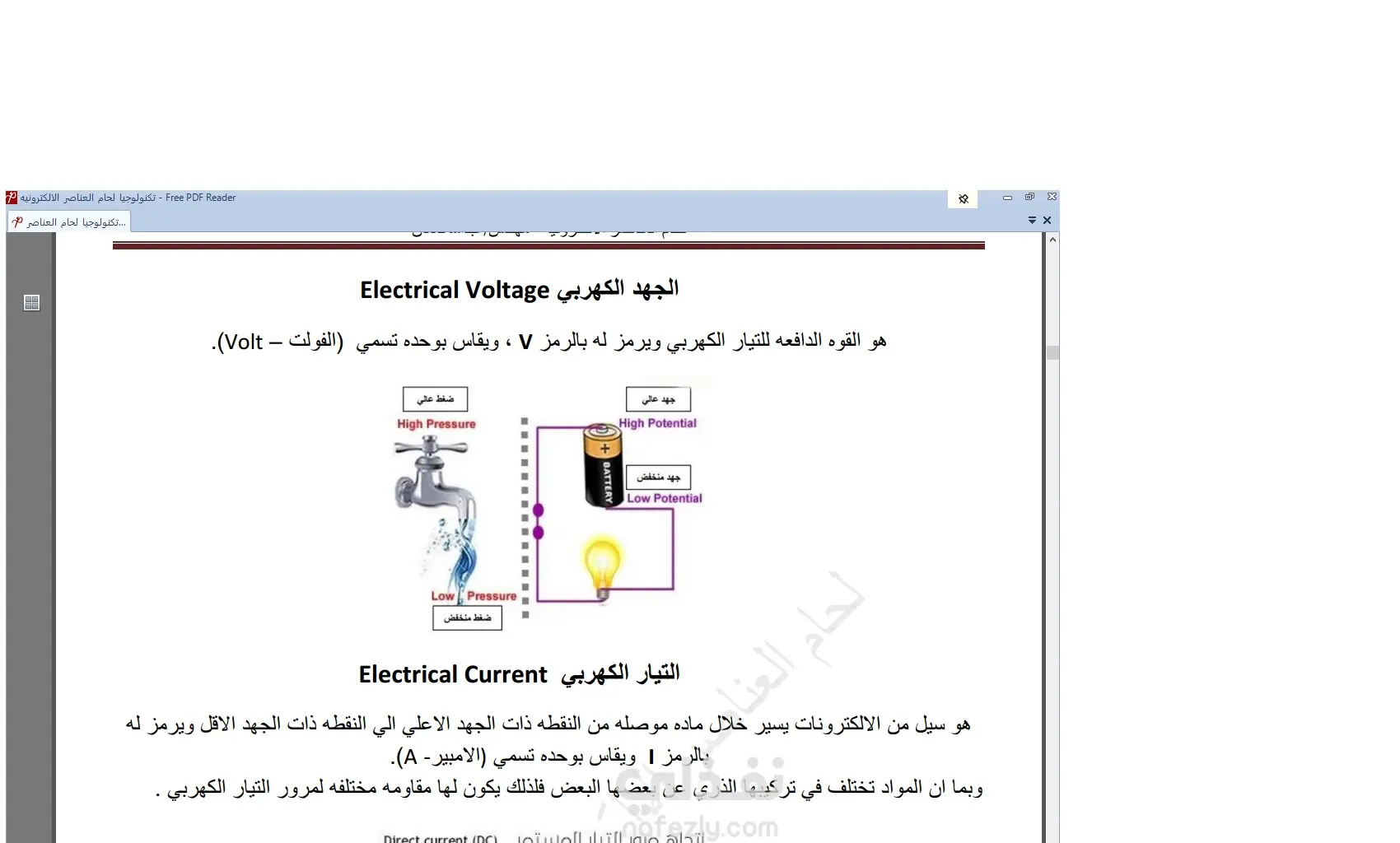Image resolution: width=1400 pixels, height=843 pixels.
Task: Click the vertical scrollbar thumb
Action: (x=1052, y=353)
